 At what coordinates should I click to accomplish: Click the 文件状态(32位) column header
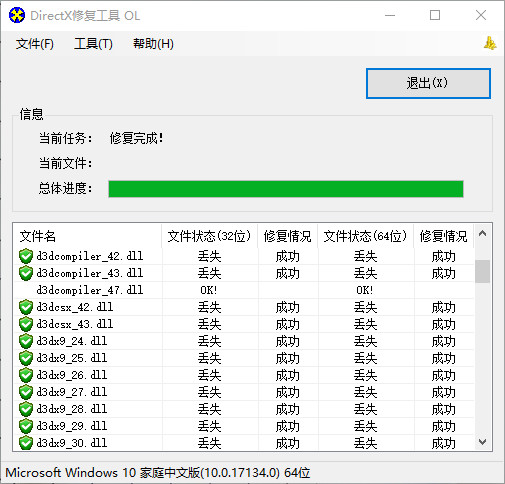point(209,236)
